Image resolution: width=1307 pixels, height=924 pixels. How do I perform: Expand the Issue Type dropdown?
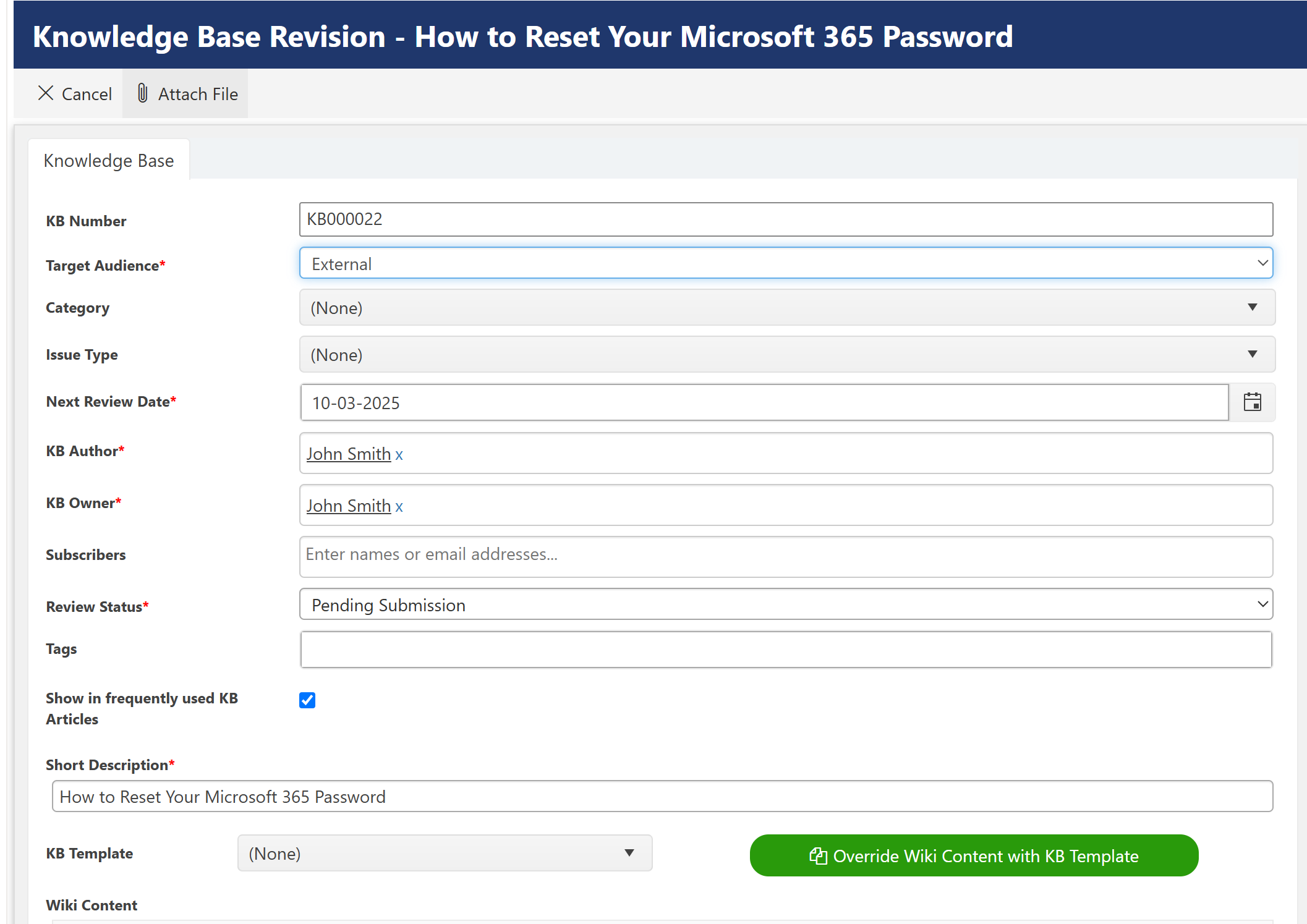tap(786, 355)
